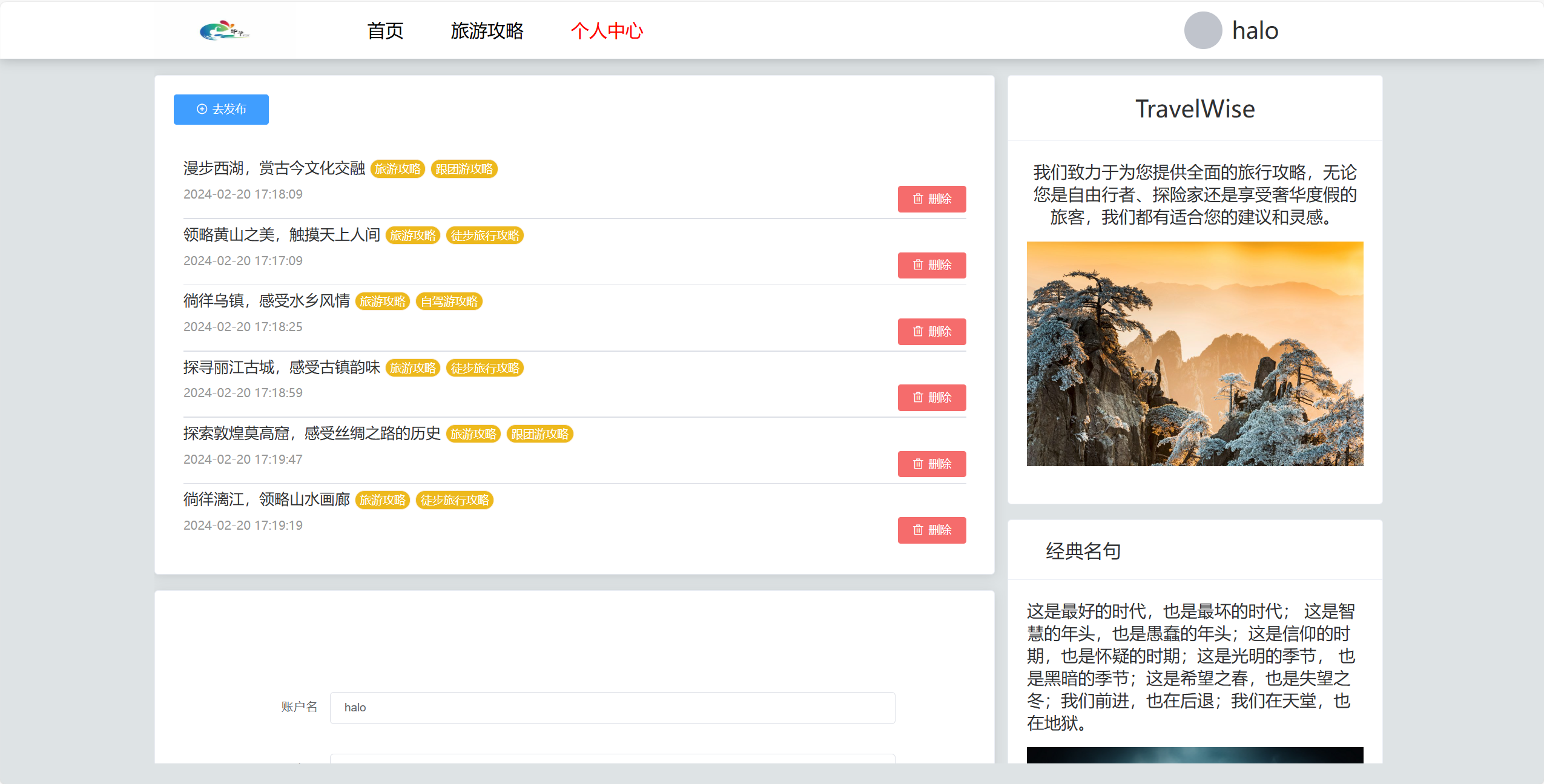Screen dimensions: 1544x784
Task: Go to 个人中心 menu item
Action: click(x=607, y=30)
